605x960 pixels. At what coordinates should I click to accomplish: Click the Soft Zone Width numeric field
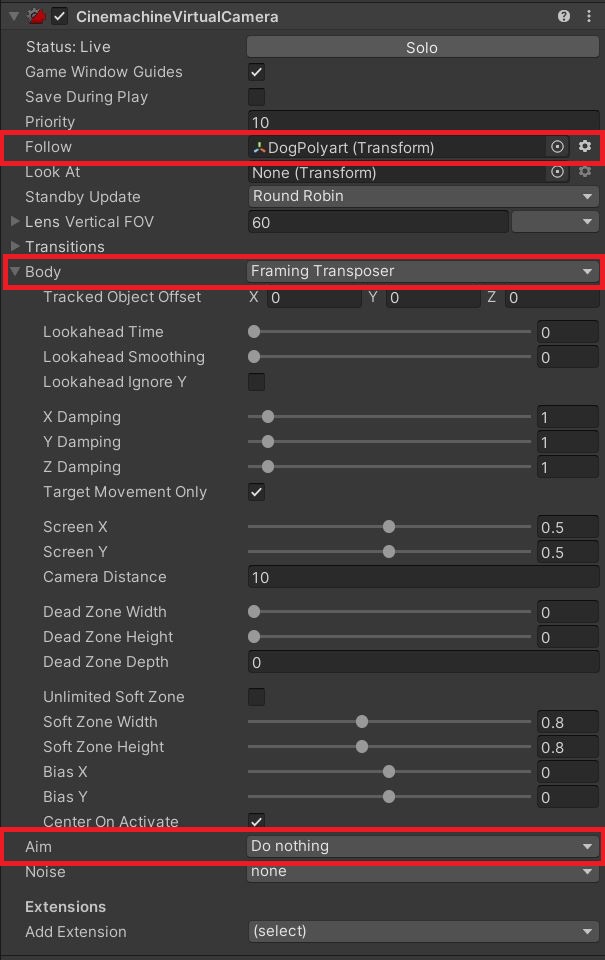tap(568, 722)
